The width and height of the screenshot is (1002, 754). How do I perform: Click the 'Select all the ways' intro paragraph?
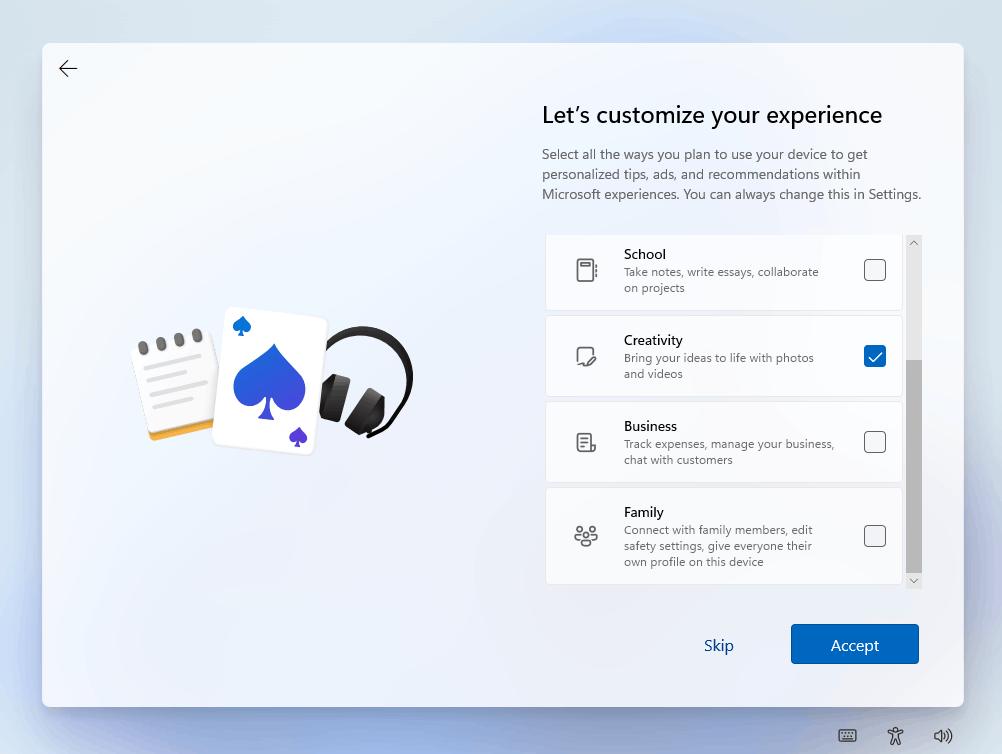[732, 174]
